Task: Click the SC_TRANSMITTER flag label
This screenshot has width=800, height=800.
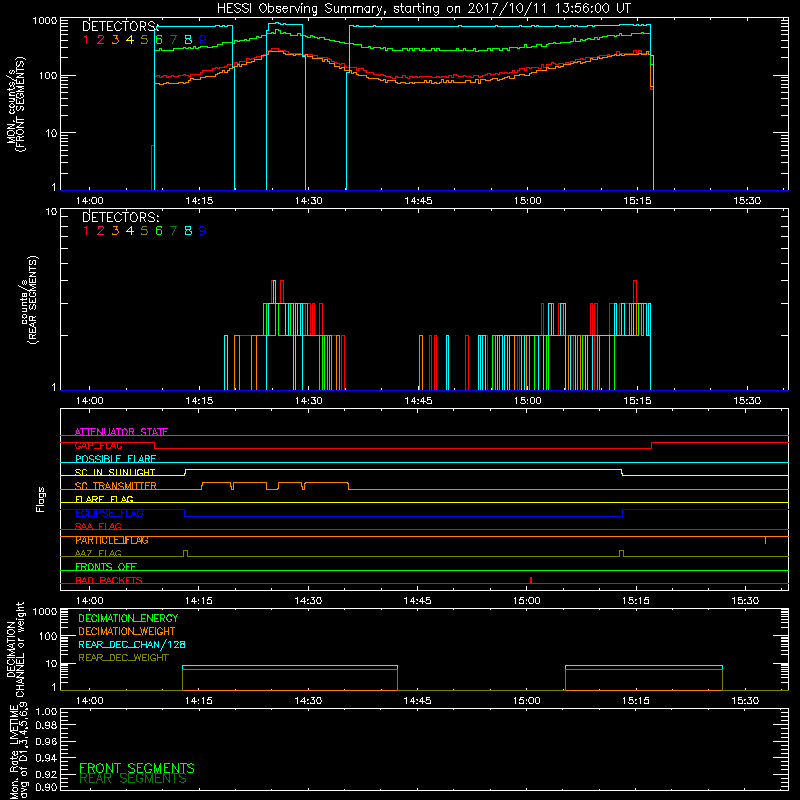Action: (x=115, y=486)
